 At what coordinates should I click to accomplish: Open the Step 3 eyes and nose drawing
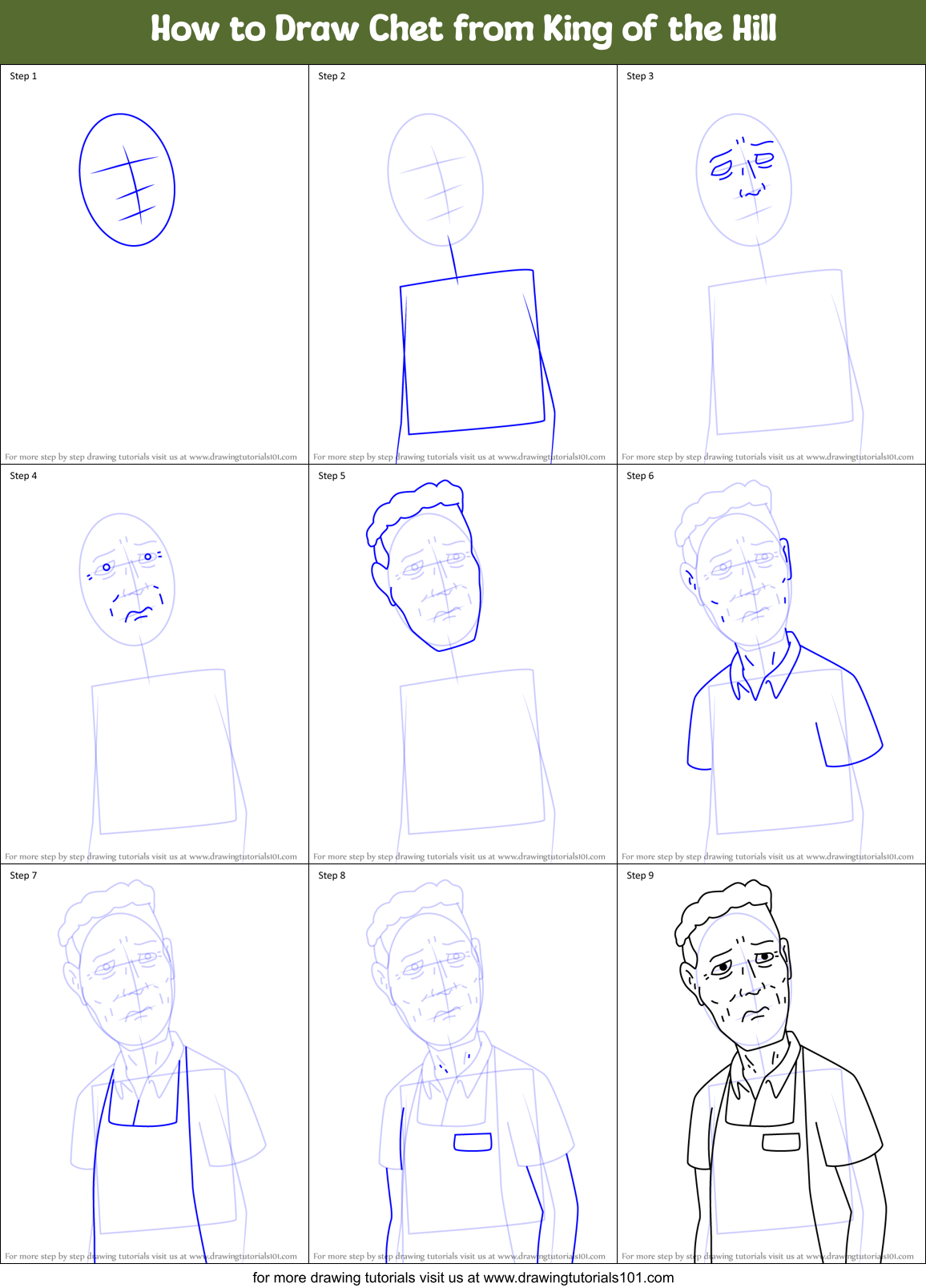point(743,167)
